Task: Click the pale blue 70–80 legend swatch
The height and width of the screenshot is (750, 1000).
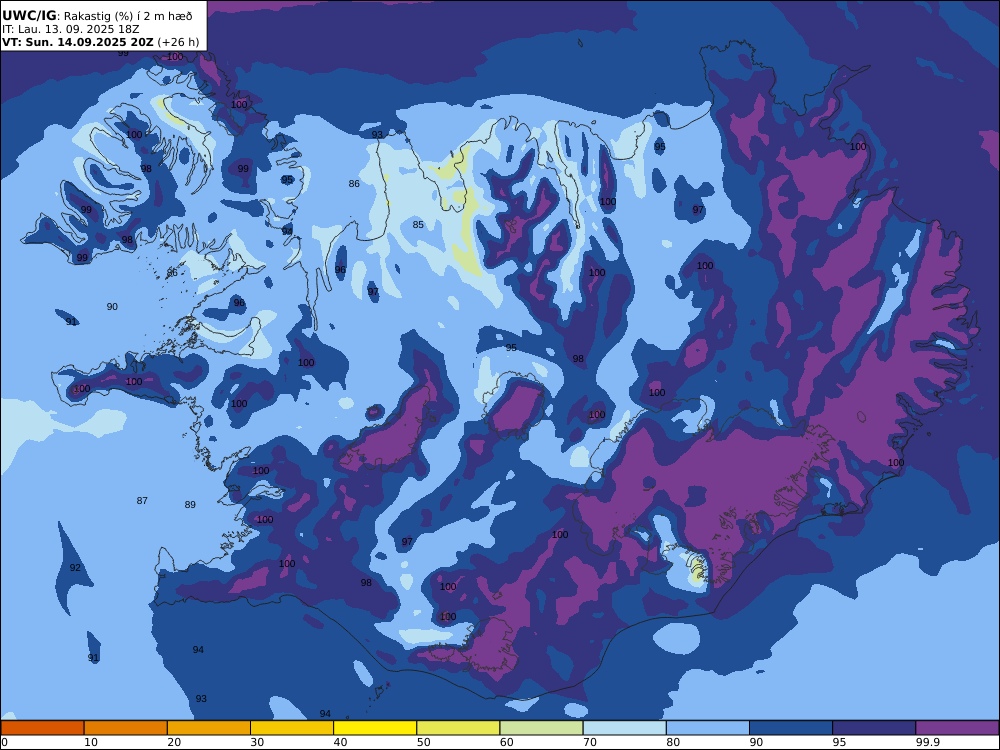Action: click(625, 728)
